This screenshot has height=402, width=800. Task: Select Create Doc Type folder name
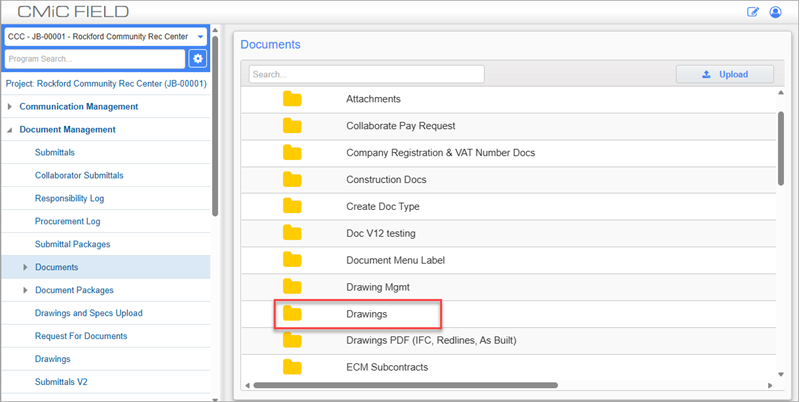383,207
